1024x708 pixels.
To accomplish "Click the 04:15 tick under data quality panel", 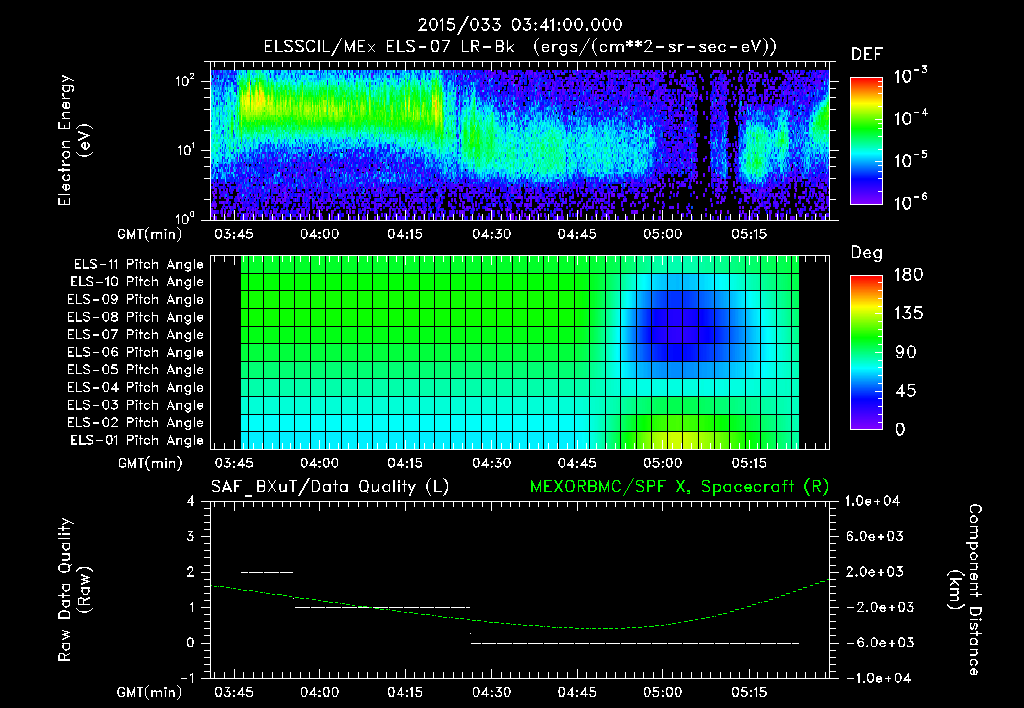I will pyautogui.click(x=406, y=692).
